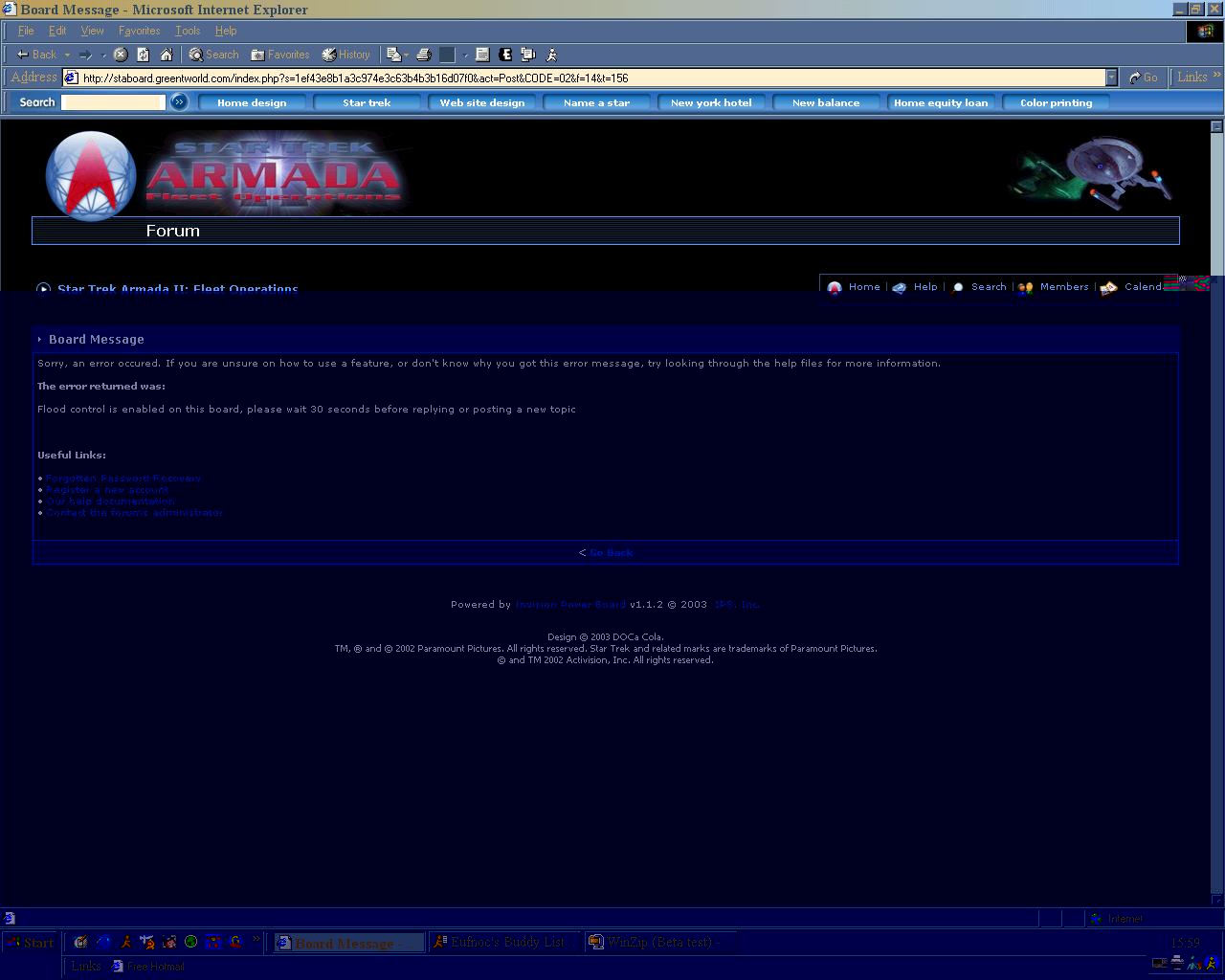This screenshot has height=980, width=1225.
Task: Click the Home design button
Action: pos(252,102)
